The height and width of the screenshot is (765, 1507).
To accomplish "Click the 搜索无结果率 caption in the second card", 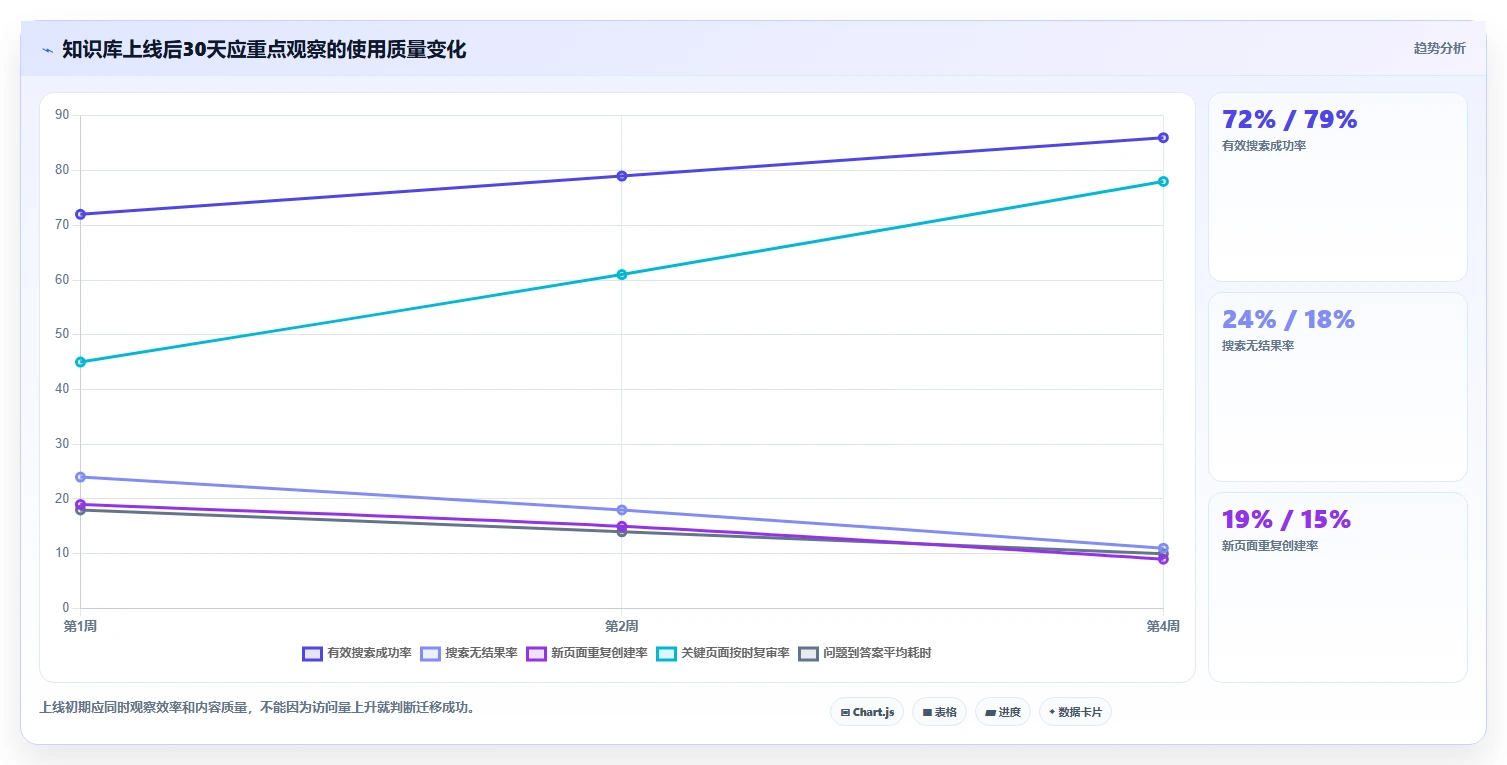I will (1258, 346).
